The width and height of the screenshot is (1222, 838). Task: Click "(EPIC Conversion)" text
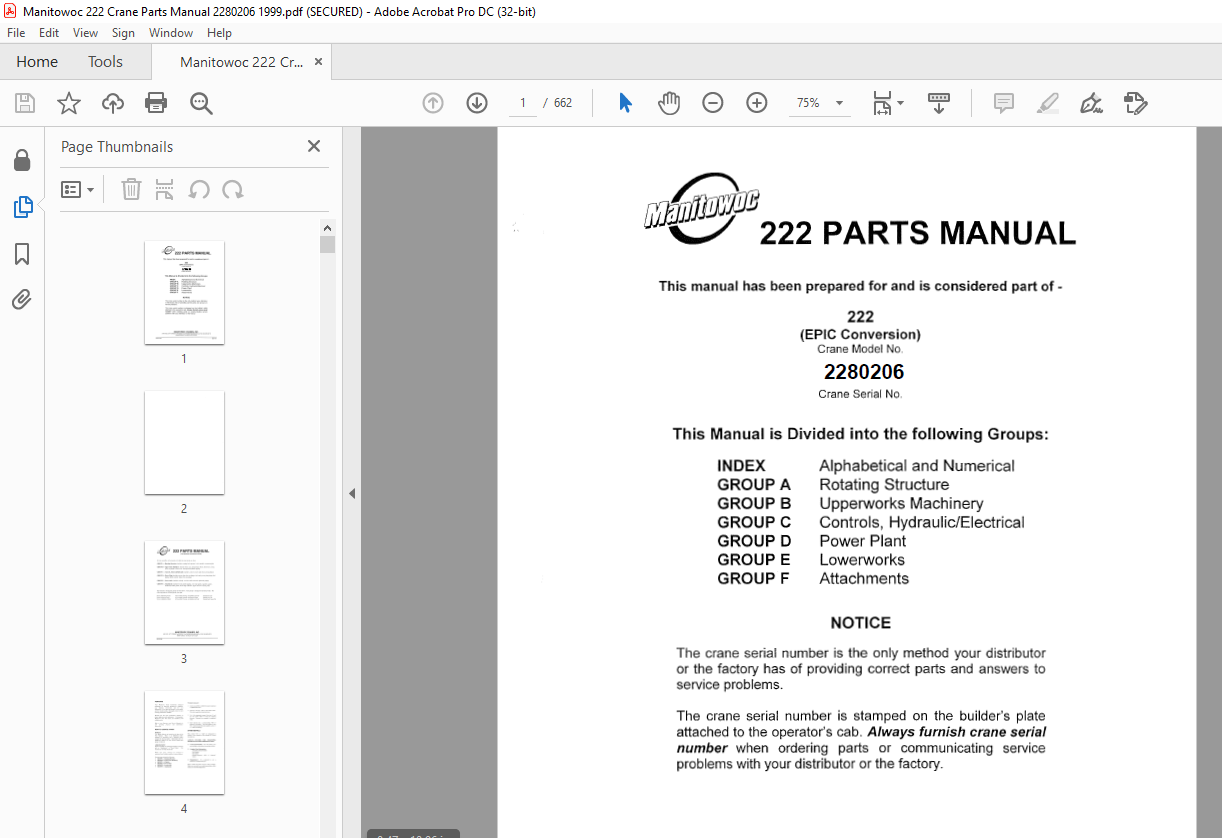[x=860, y=335]
